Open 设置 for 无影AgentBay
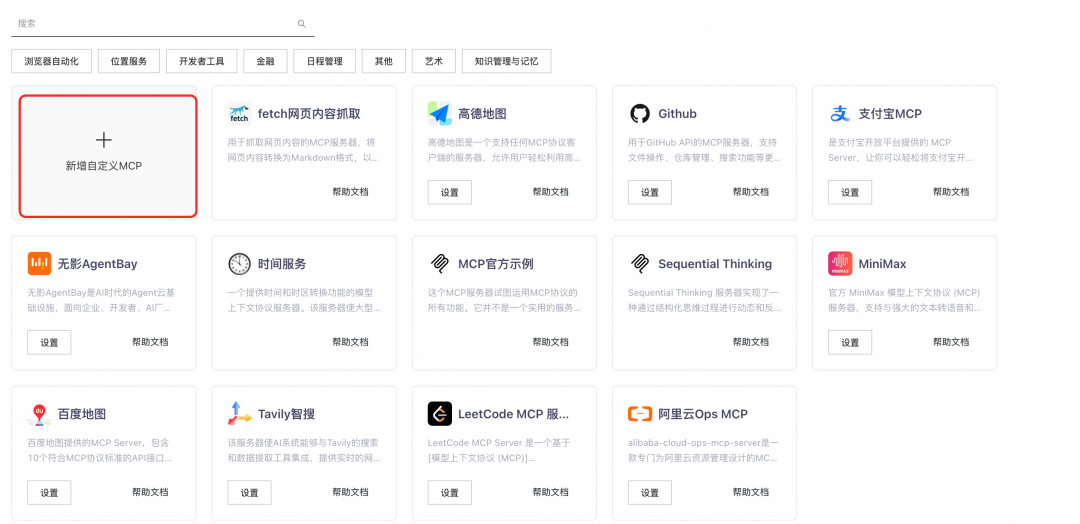The width and height of the screenshot is (1080, 524). click(x=50, y=343)
